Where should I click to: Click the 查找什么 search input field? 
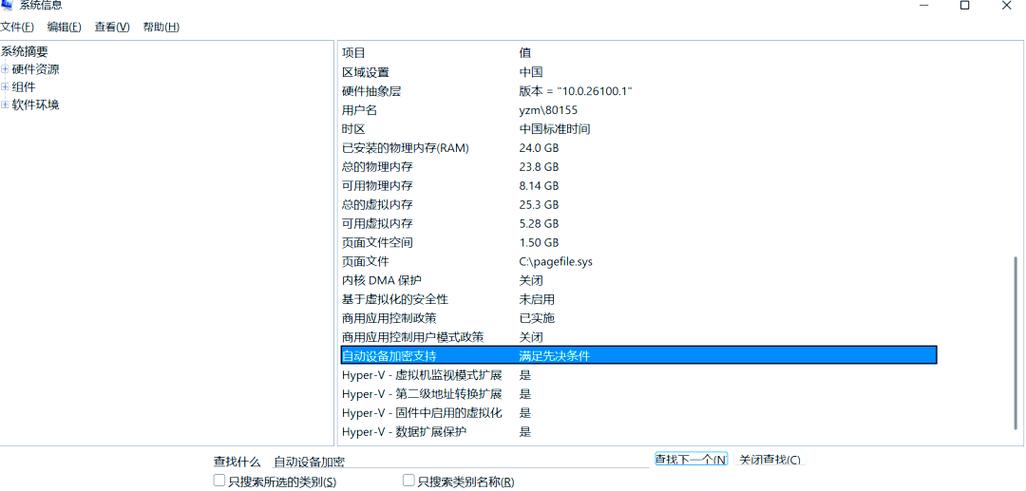460,461
